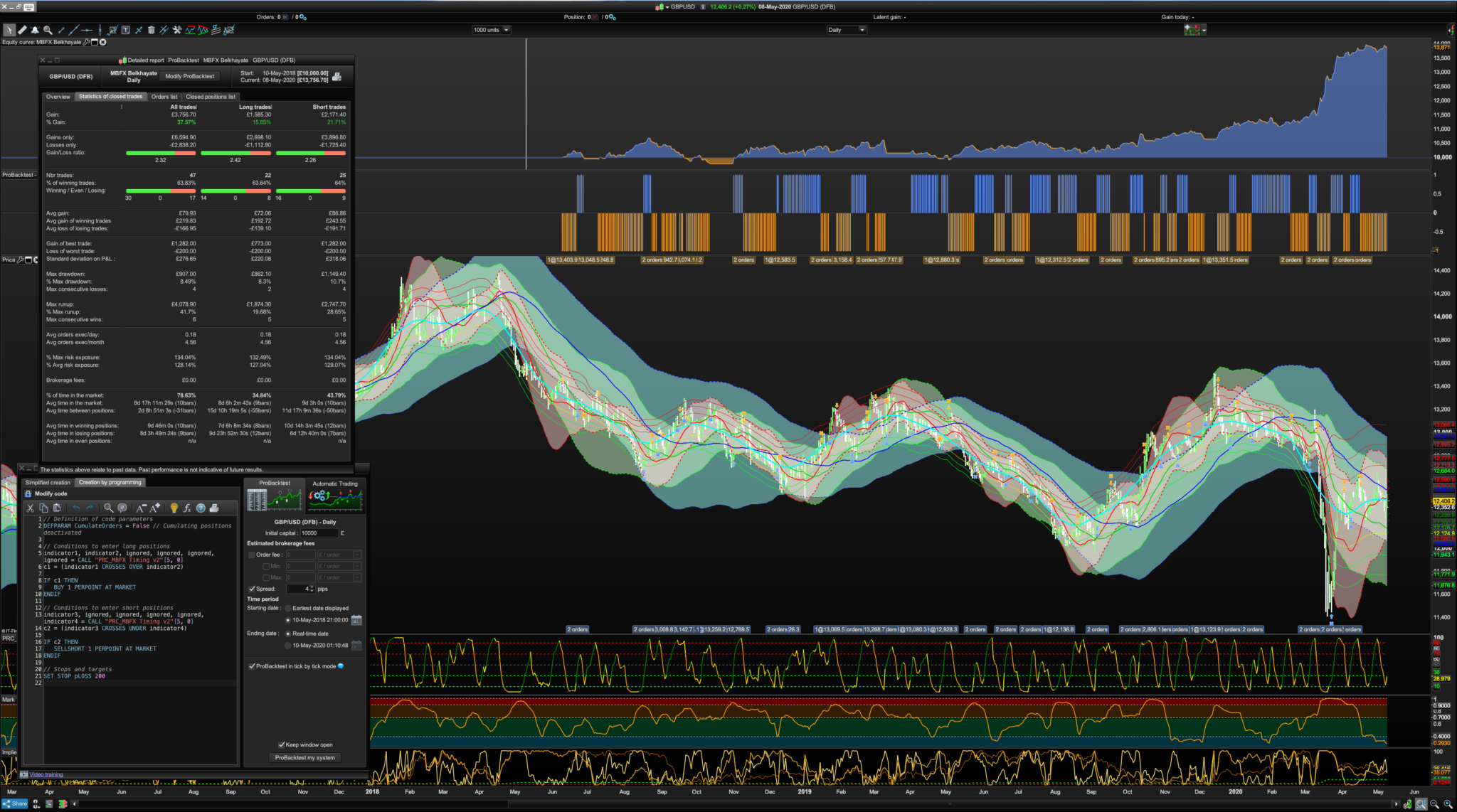The image size is (1457, 812).
Task: Print the detailed report
Action: pos(337,77)
